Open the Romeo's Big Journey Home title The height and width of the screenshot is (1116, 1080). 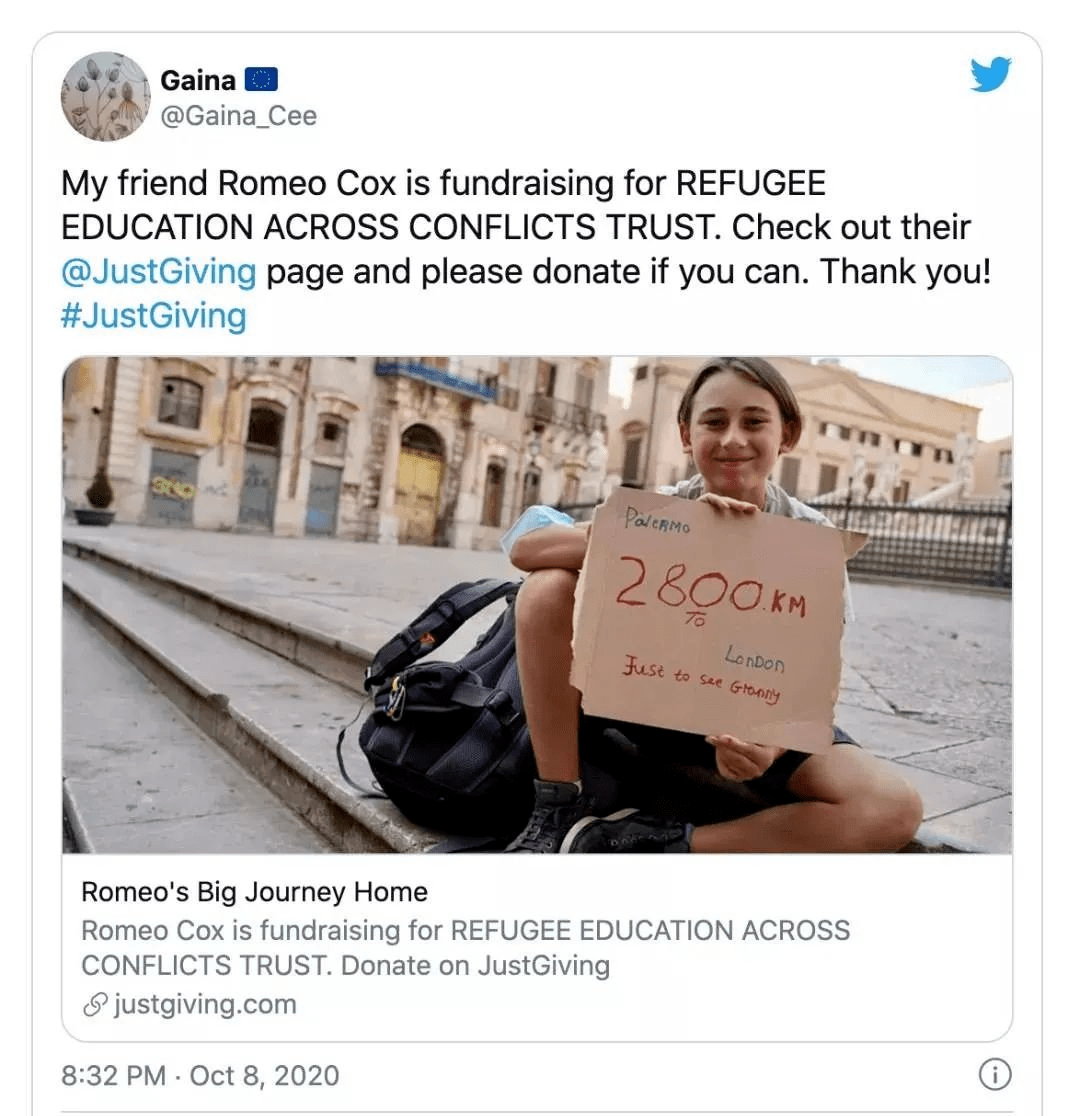click(x=254, y=892)
